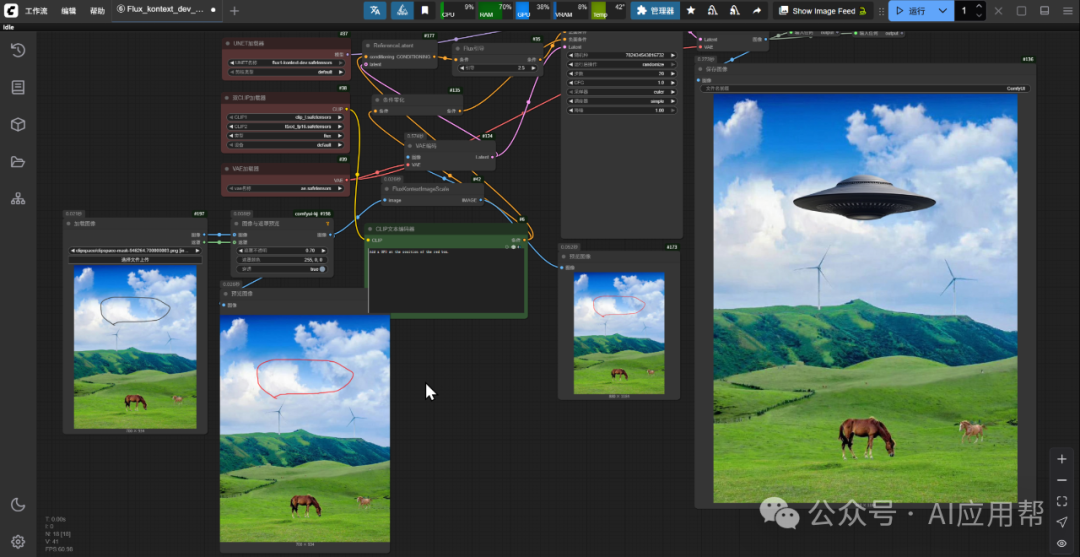This screenshot has width=1080, height=557.
Task: Open image file selector in 加载图像 node
Action: pos(135,251)
